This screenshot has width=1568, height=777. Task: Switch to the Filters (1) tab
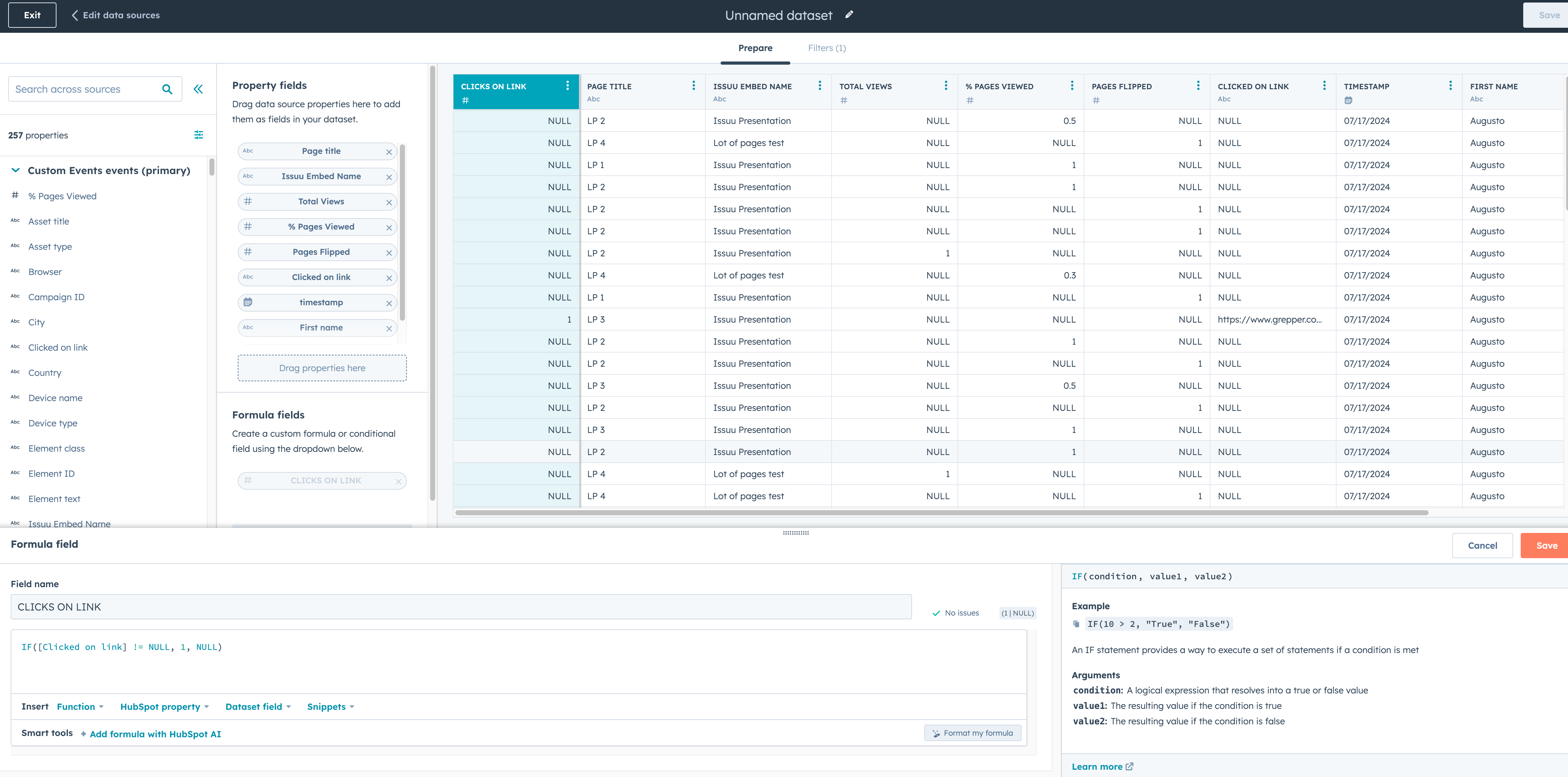[x=827, y=48]
